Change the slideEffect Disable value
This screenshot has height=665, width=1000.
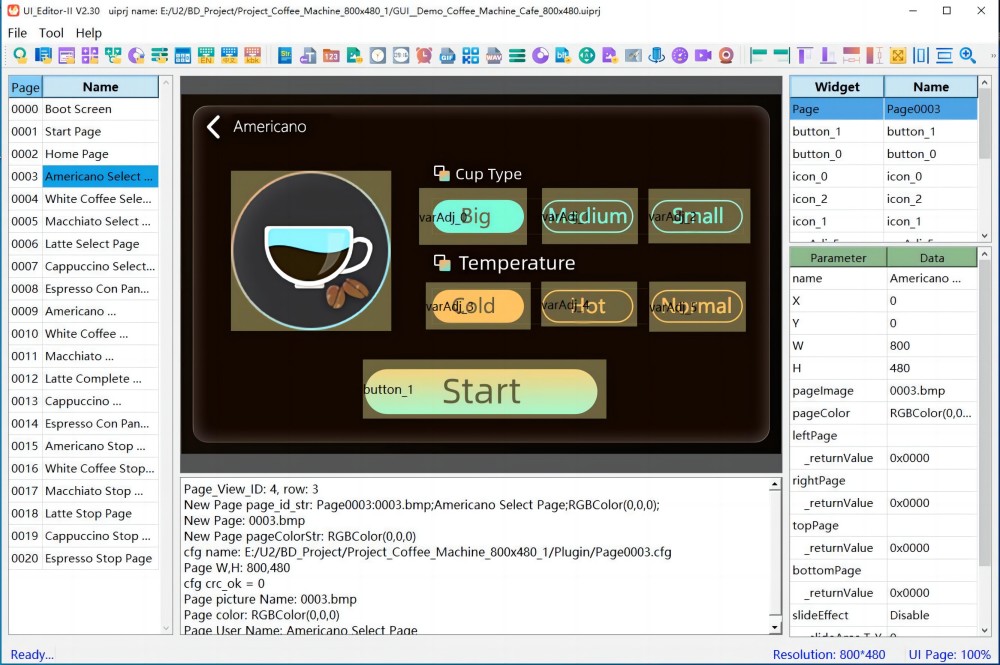coord(932,615)
